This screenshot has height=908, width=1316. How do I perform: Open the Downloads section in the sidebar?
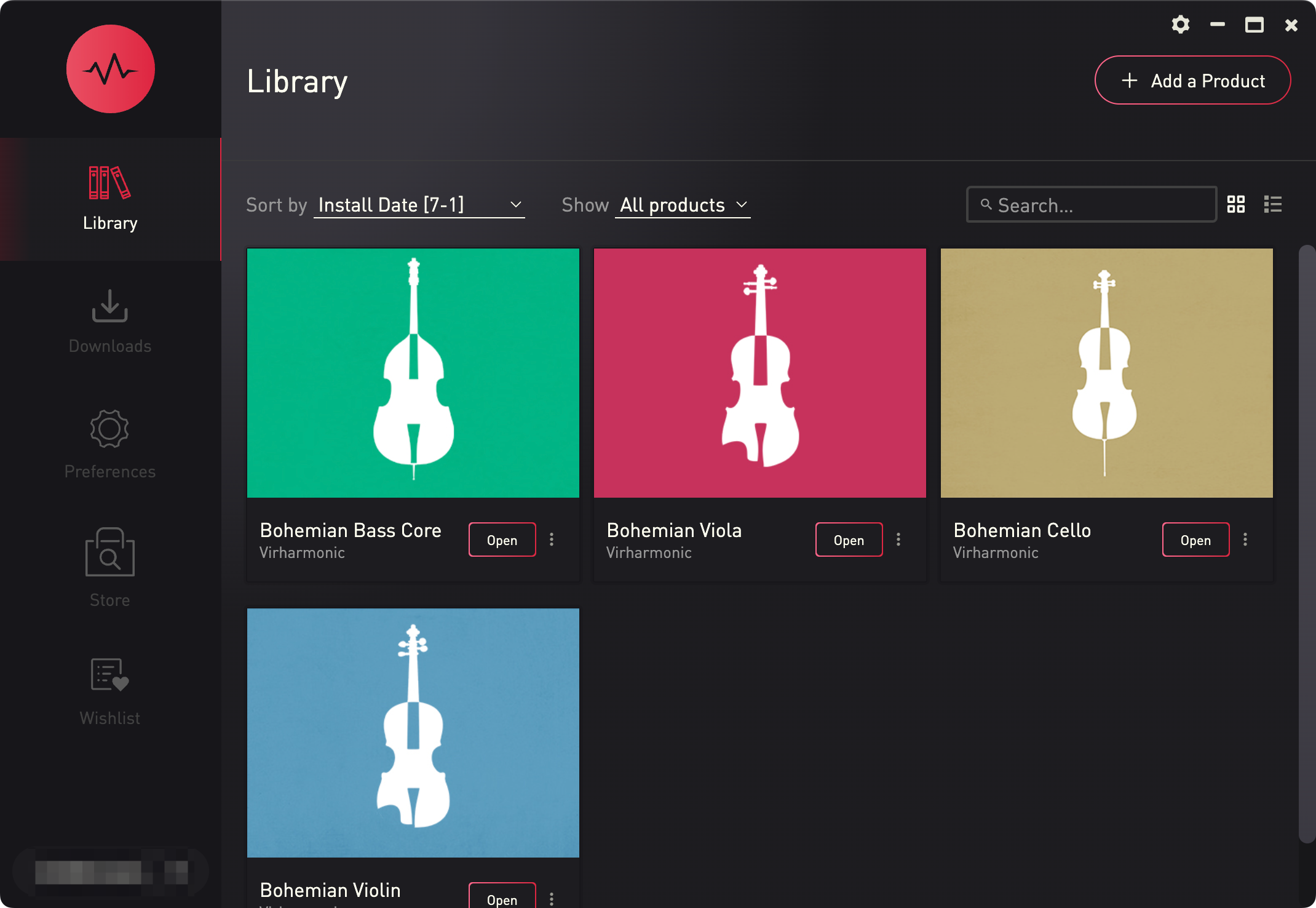(110, 321)
